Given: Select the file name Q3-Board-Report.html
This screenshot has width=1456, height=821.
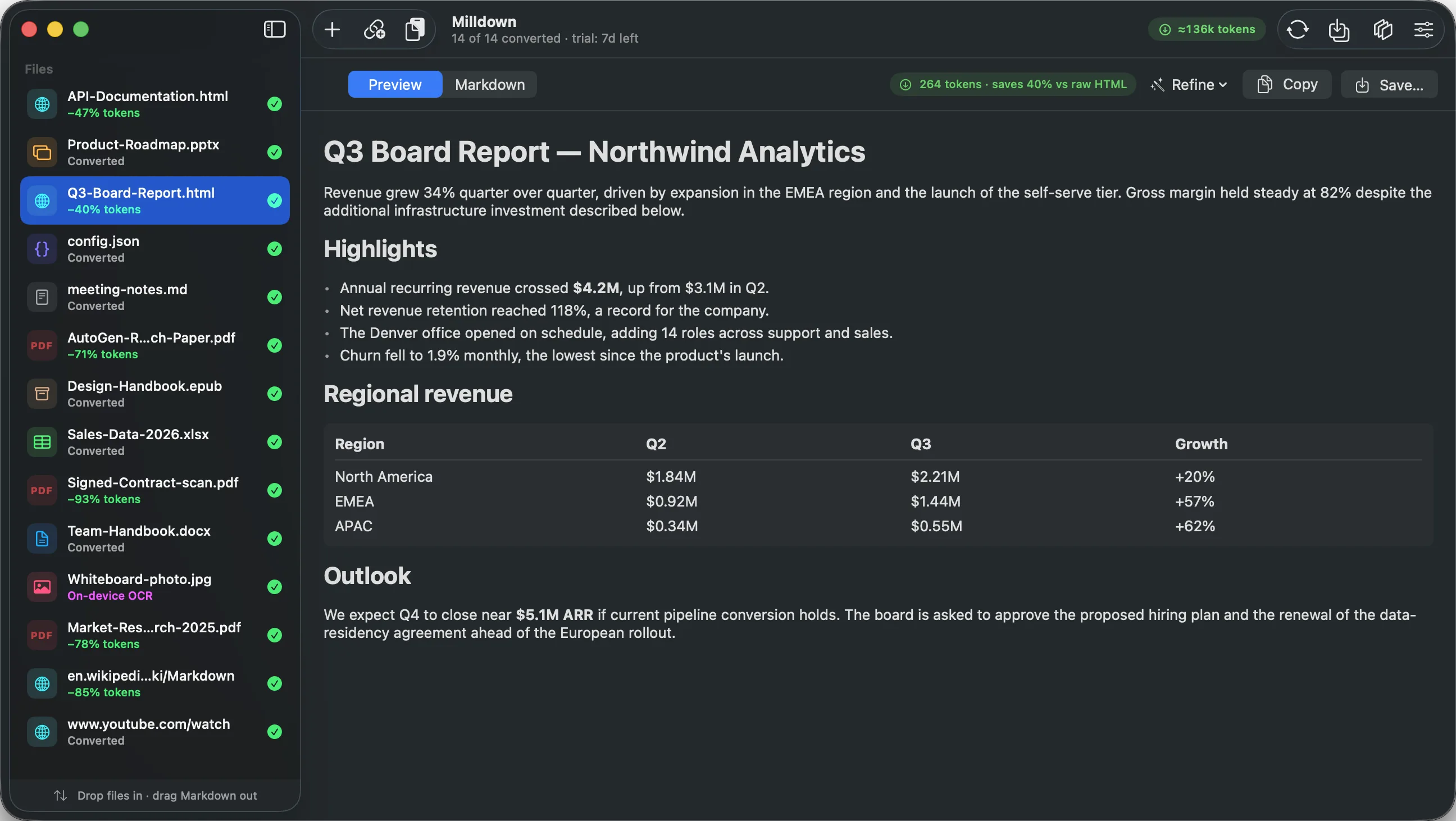Looking at the screenshot, I should pyautogui.click(x=141, y=192).
